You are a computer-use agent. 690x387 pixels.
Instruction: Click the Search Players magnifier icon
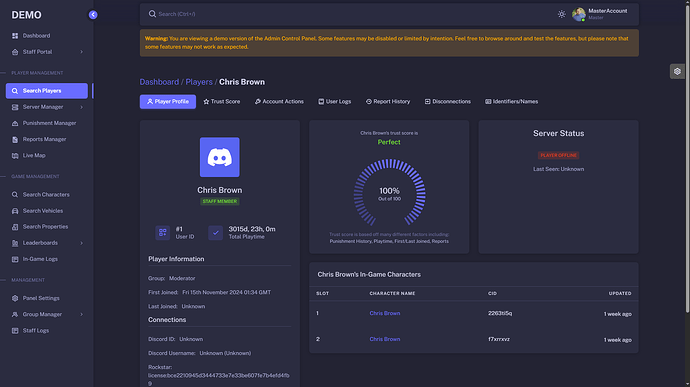click(15, 91)
